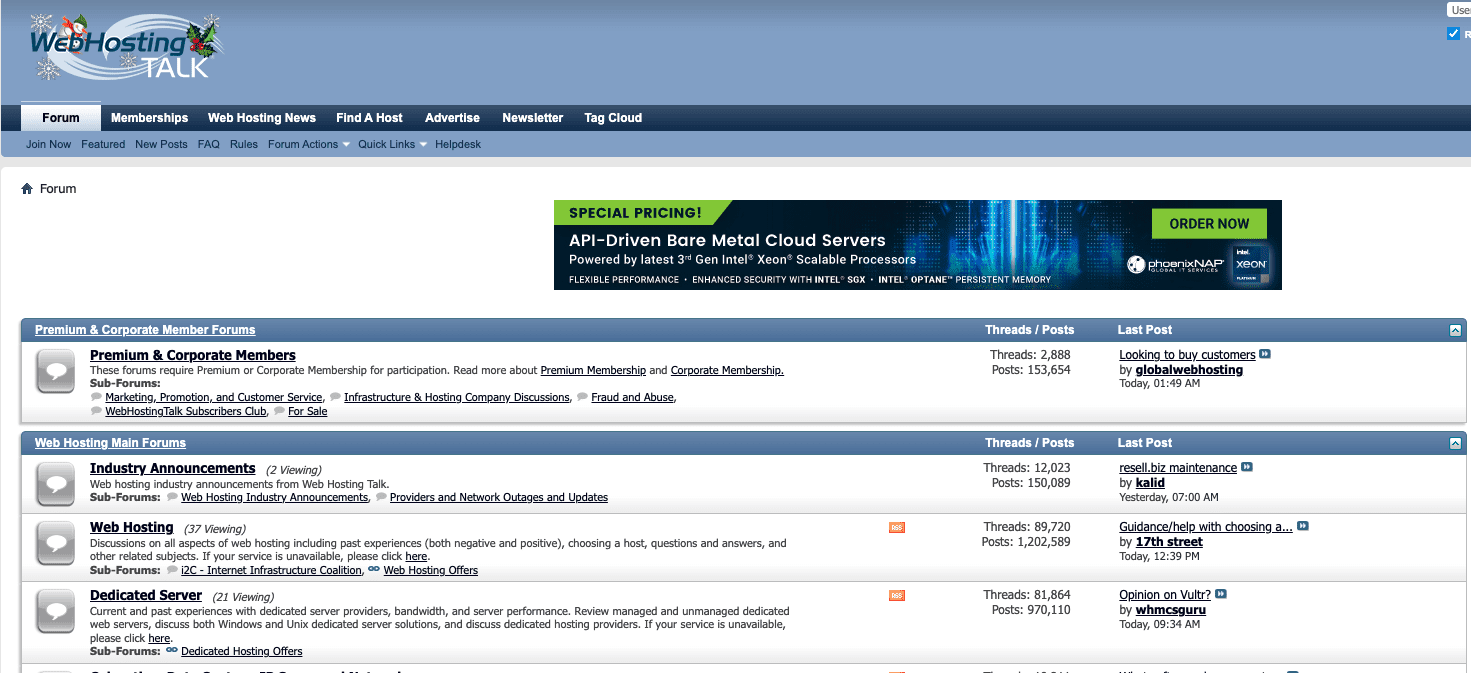
Task: Click the RSS icon for Dedicated Server forum
Action: (x=895, y=595)
